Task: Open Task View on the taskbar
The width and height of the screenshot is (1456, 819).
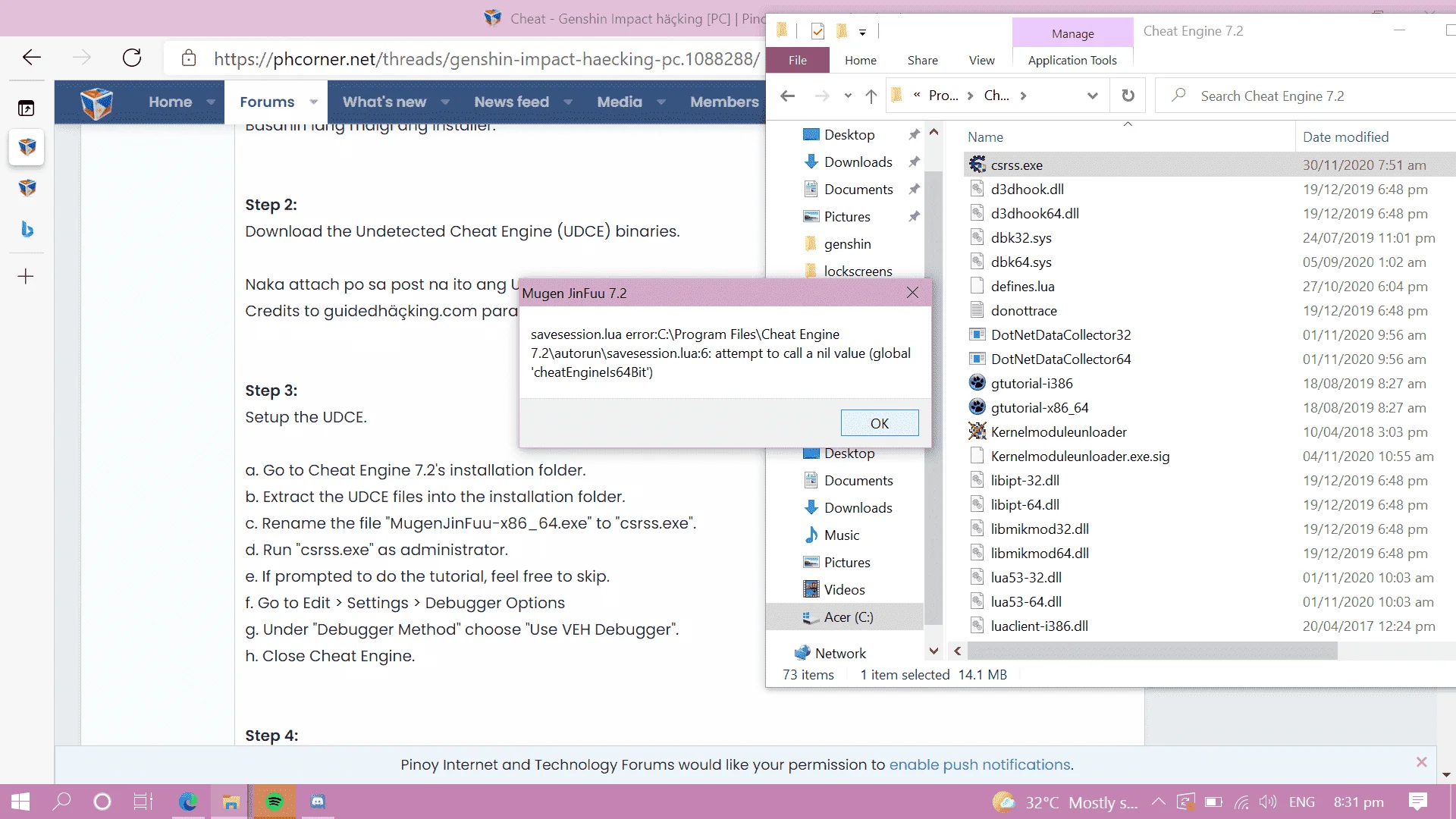Action: [x=143, y=802]
